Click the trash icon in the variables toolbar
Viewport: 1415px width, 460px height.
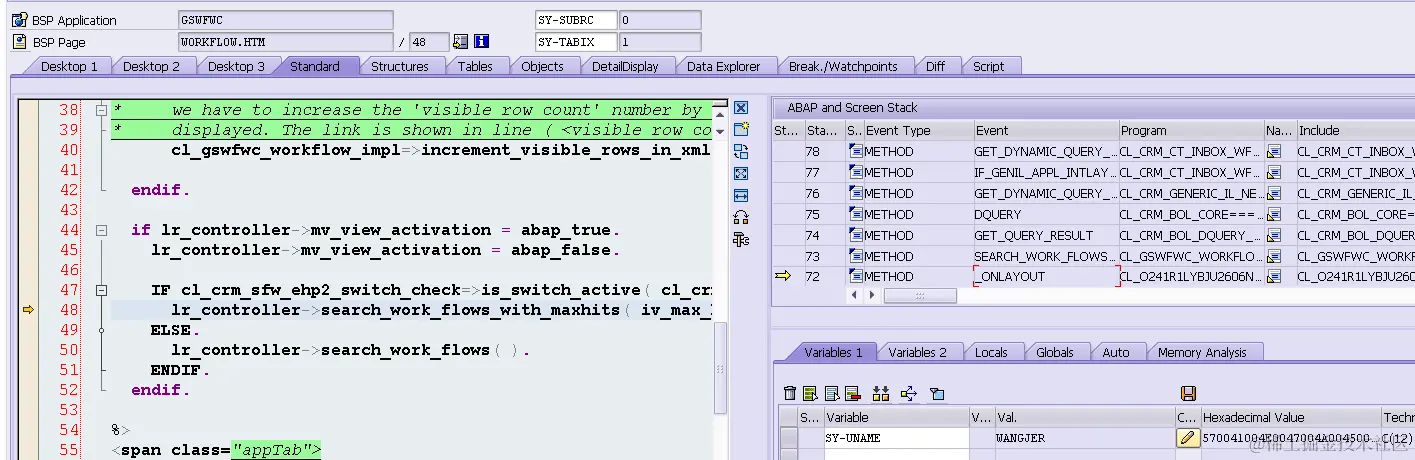tap(790, 394)
